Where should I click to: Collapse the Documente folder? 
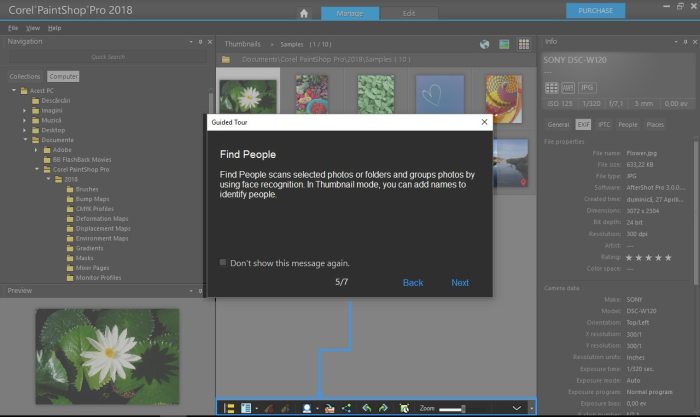(25, 140)
